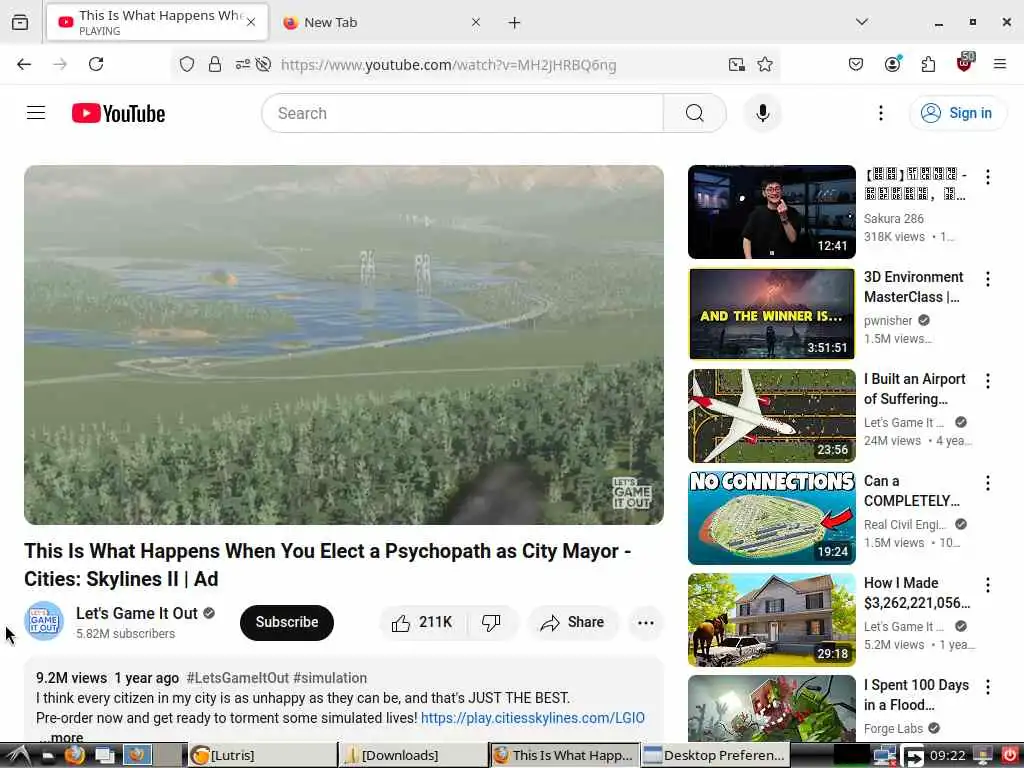Close the New Tab tab
The width and height of the screenshot is (1024, 768).
(x=475, y=22)
